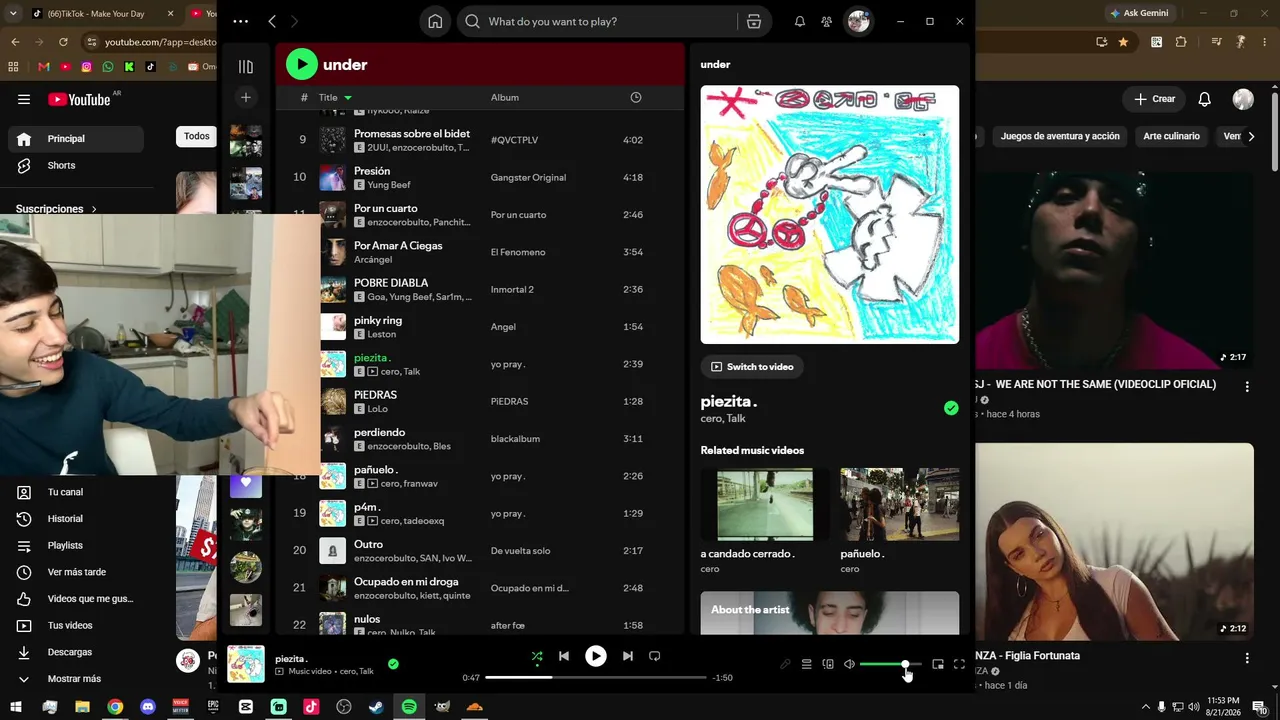
Task: Show more YouTube category chips with arrow
Action: tap(1251, 136)
